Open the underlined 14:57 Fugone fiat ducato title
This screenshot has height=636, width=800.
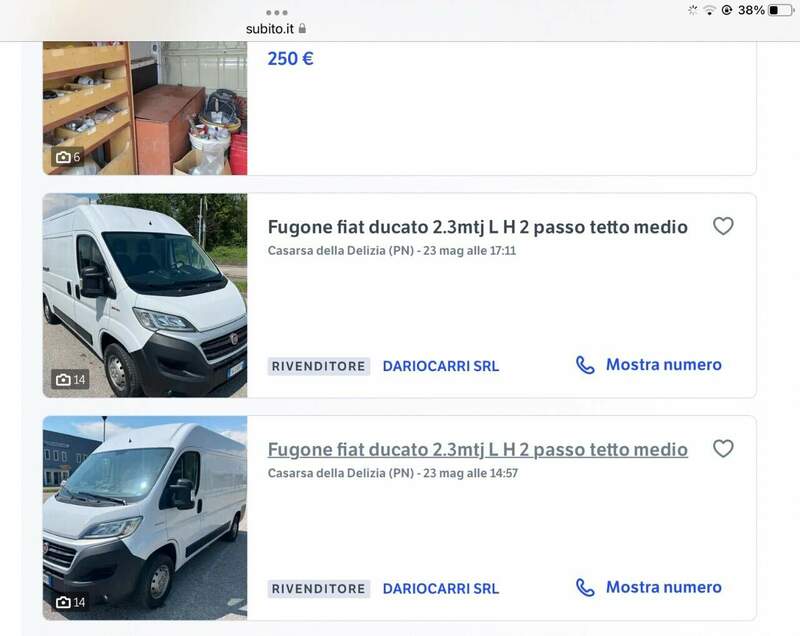(478, 449)
